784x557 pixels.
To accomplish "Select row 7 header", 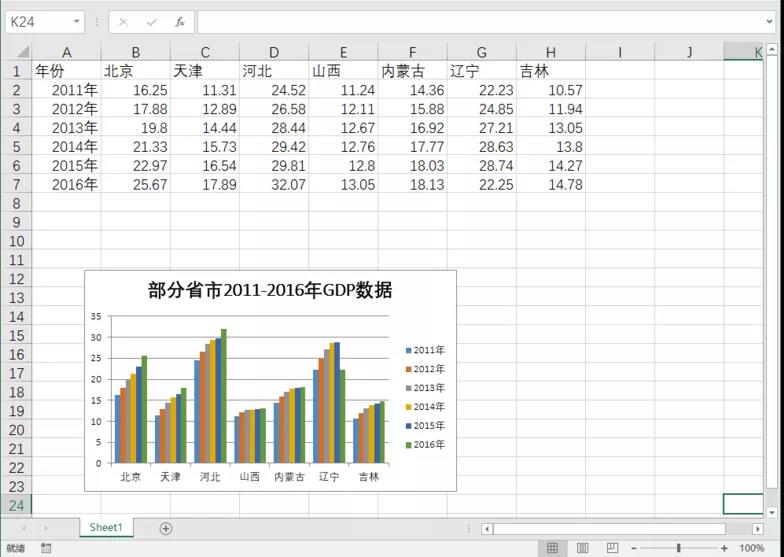I will (16, 184).
